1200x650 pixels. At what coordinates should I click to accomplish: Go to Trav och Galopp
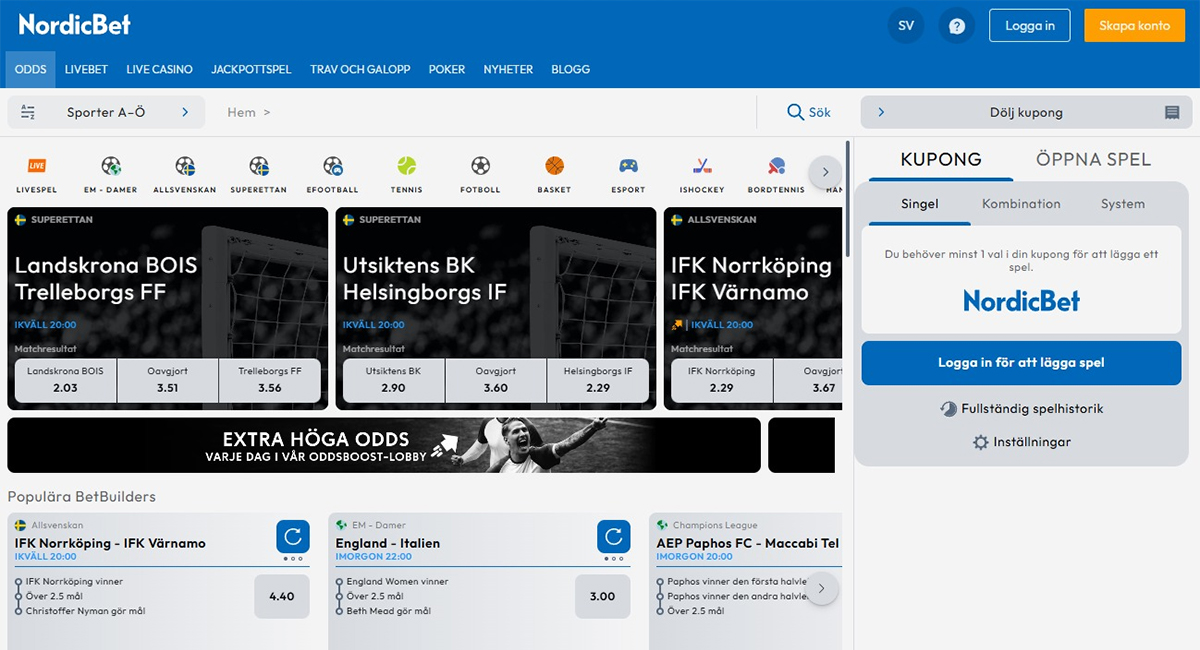pos(360,70)
